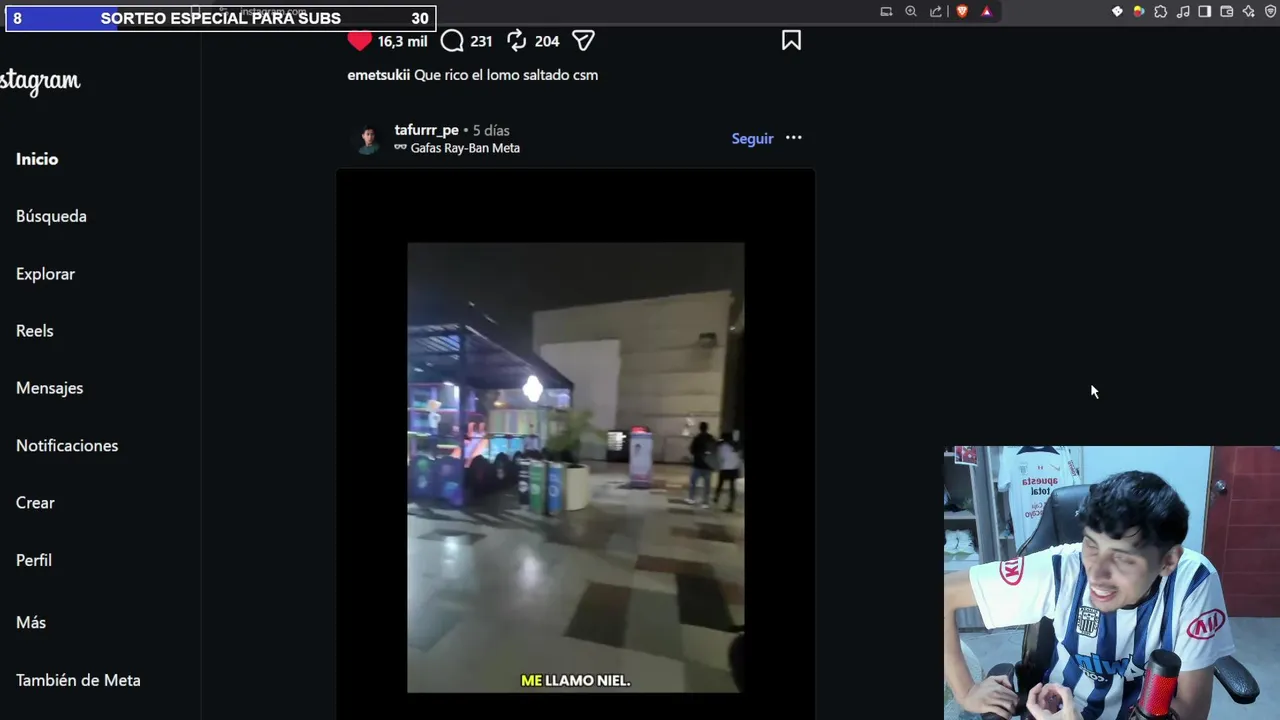Click the Instagram logo wordmark

(40, 82)
